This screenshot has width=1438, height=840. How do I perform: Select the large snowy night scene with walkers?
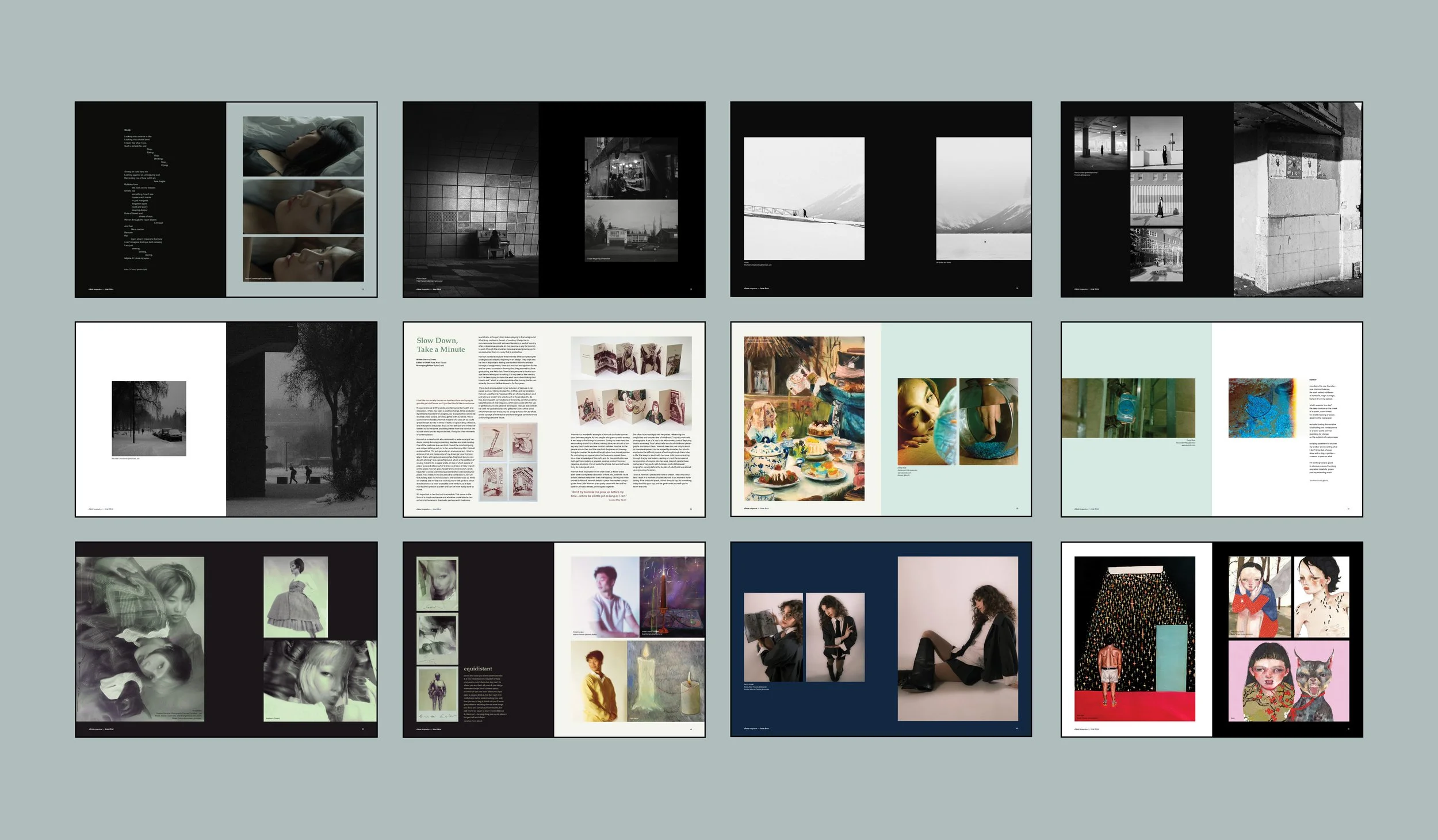pos(301,419)
